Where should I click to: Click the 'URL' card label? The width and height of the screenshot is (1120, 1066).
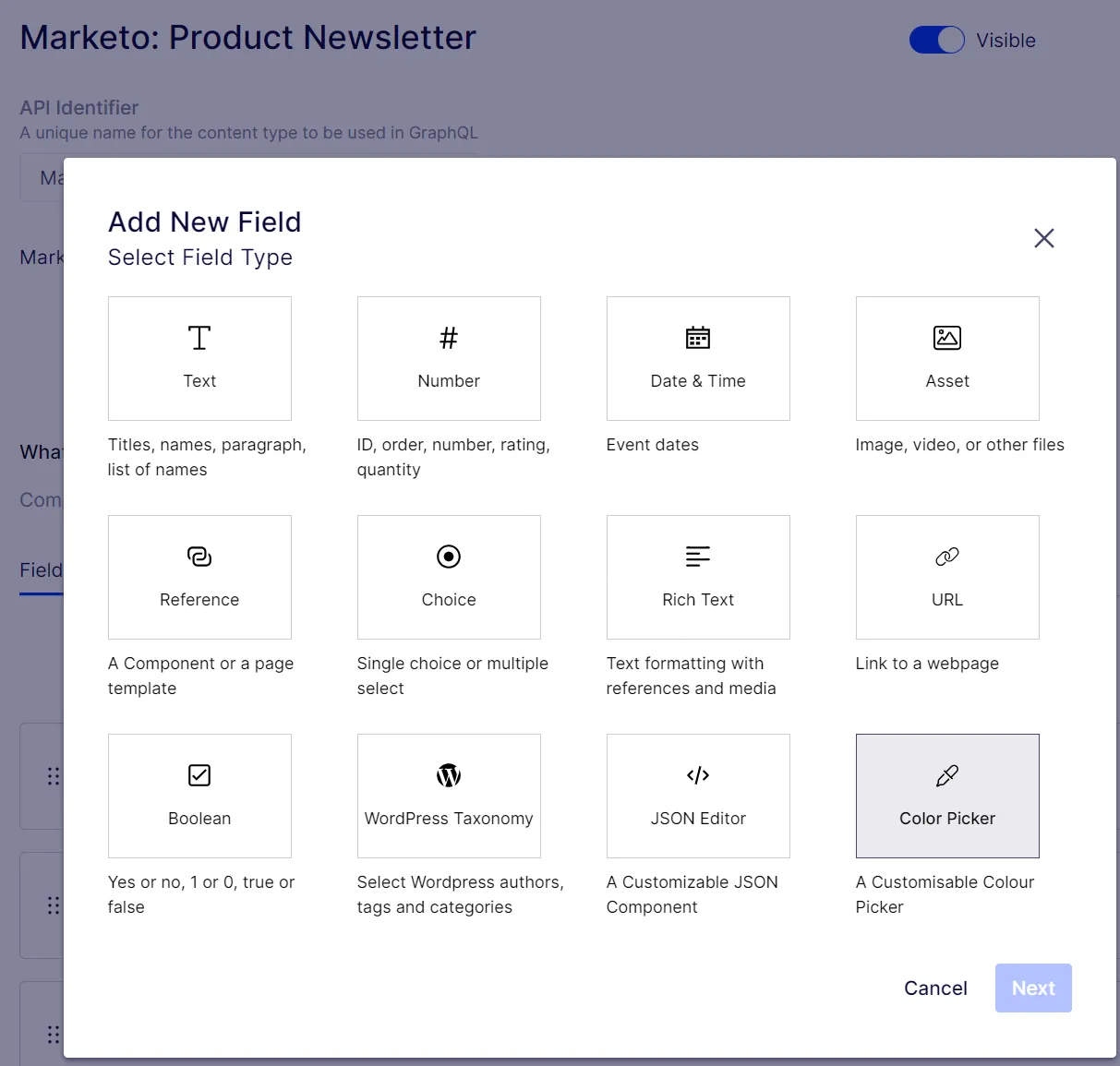pos(947,600)
